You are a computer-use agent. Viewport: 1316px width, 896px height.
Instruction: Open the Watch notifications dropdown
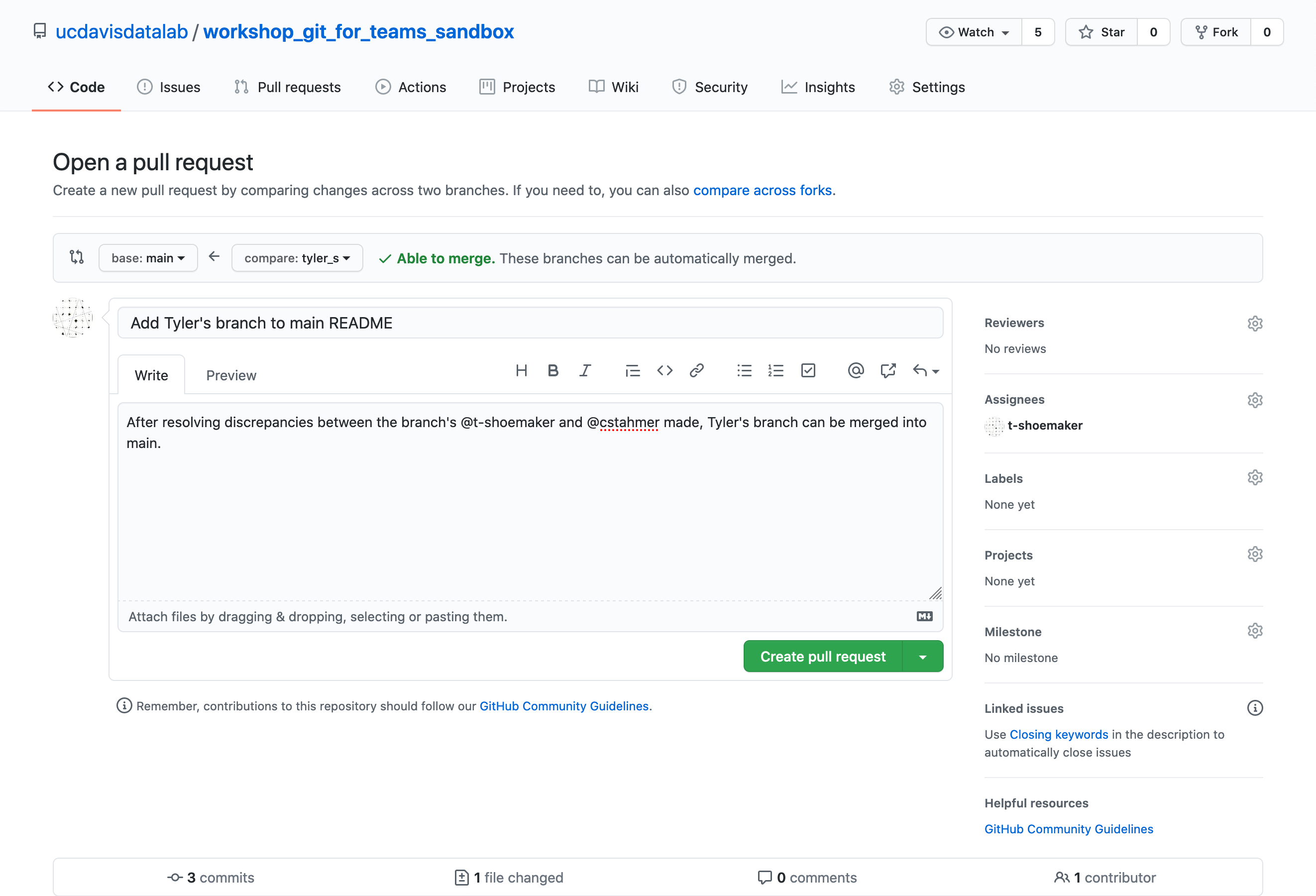(x=974, y=32)
